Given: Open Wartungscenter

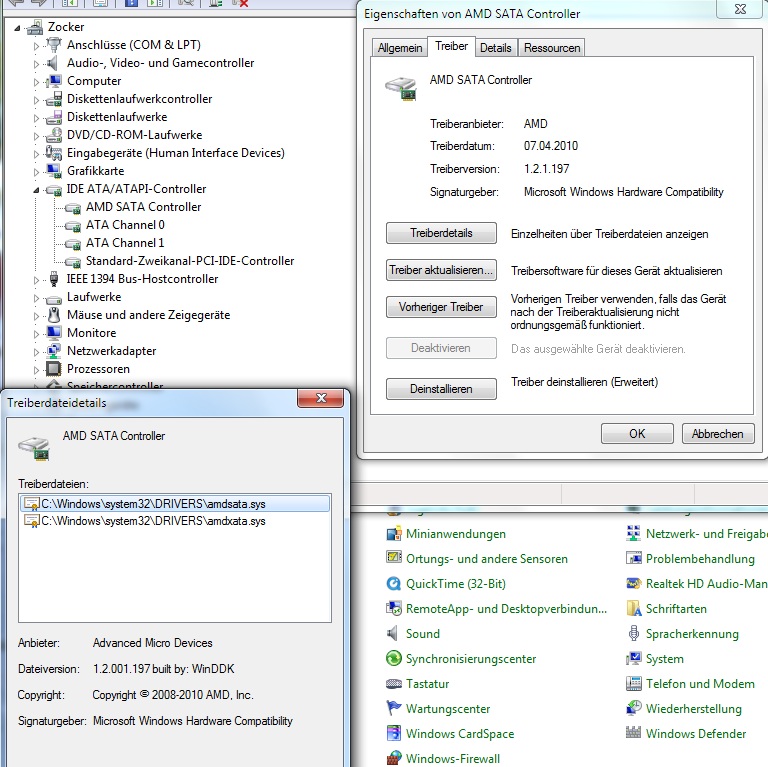Looking at the screenshot, I should click(x=448, y=709).
